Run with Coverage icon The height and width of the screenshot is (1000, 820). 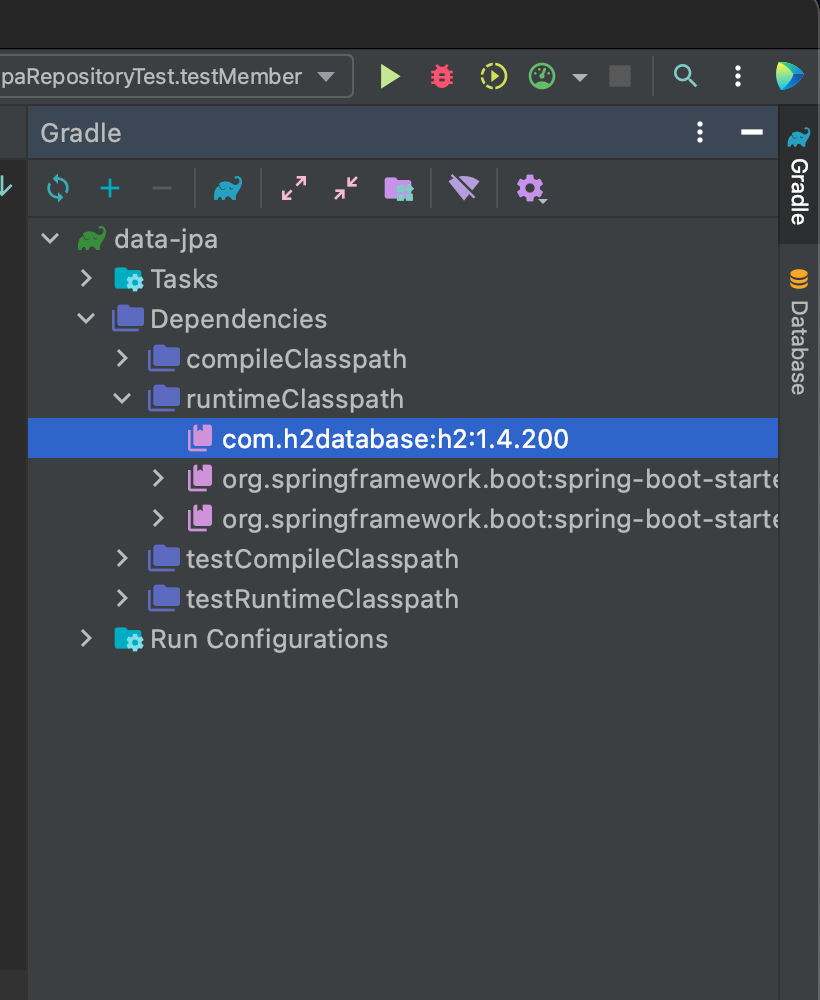pos(493,77)
